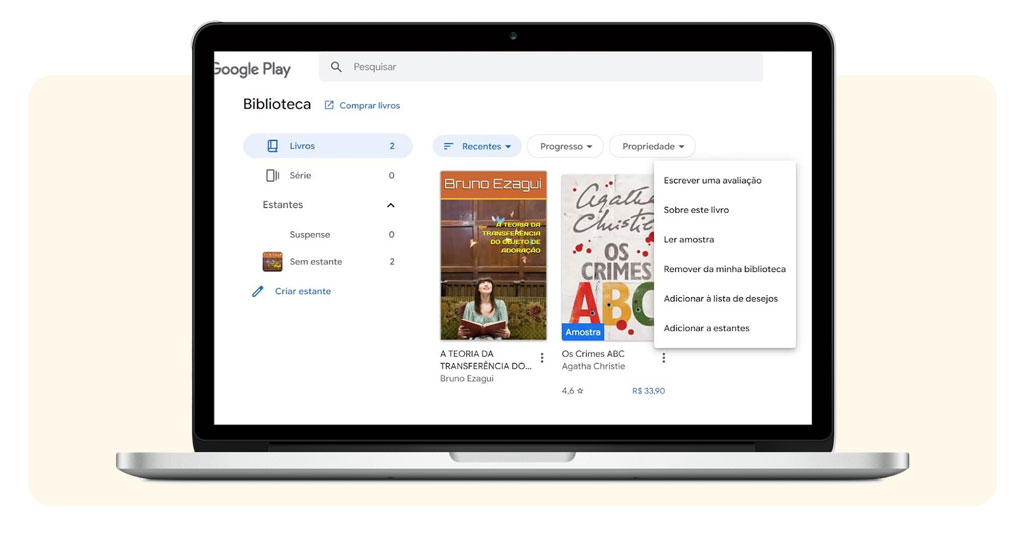Click the Livros count 2
This screenshot has width=1024, height=536.
point(392,146)
